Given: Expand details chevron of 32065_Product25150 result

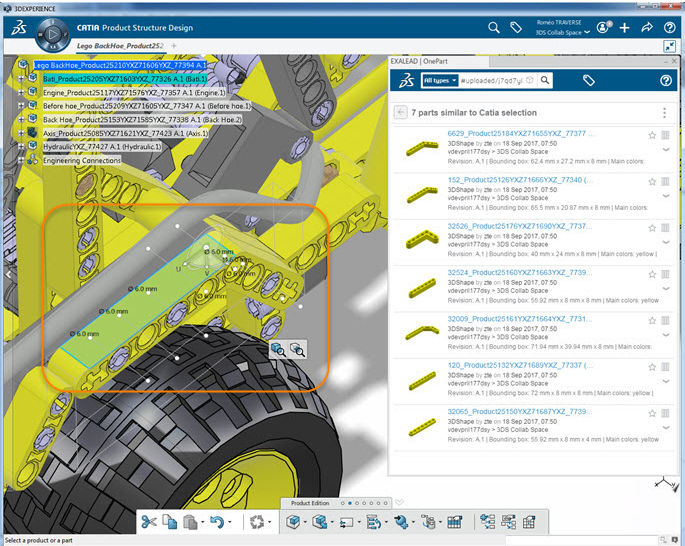Looking at the screenshot, I should (x=666, y=428).
